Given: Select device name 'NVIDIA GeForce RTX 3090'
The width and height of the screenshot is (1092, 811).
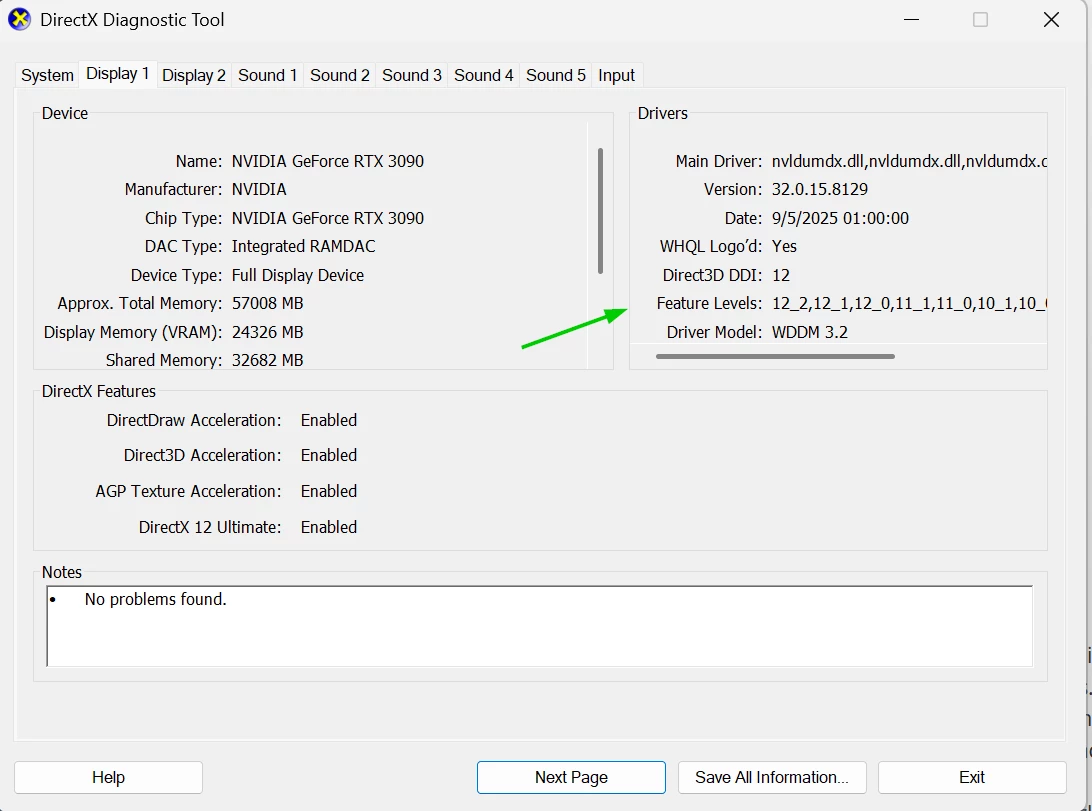Looking at the screenshot, I should pos(327,161).
